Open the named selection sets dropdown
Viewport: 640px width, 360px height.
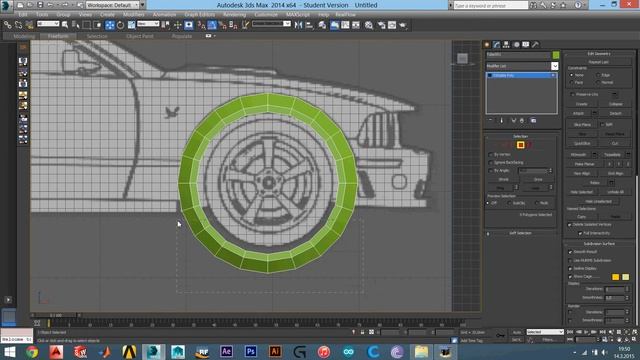(271, 24)
